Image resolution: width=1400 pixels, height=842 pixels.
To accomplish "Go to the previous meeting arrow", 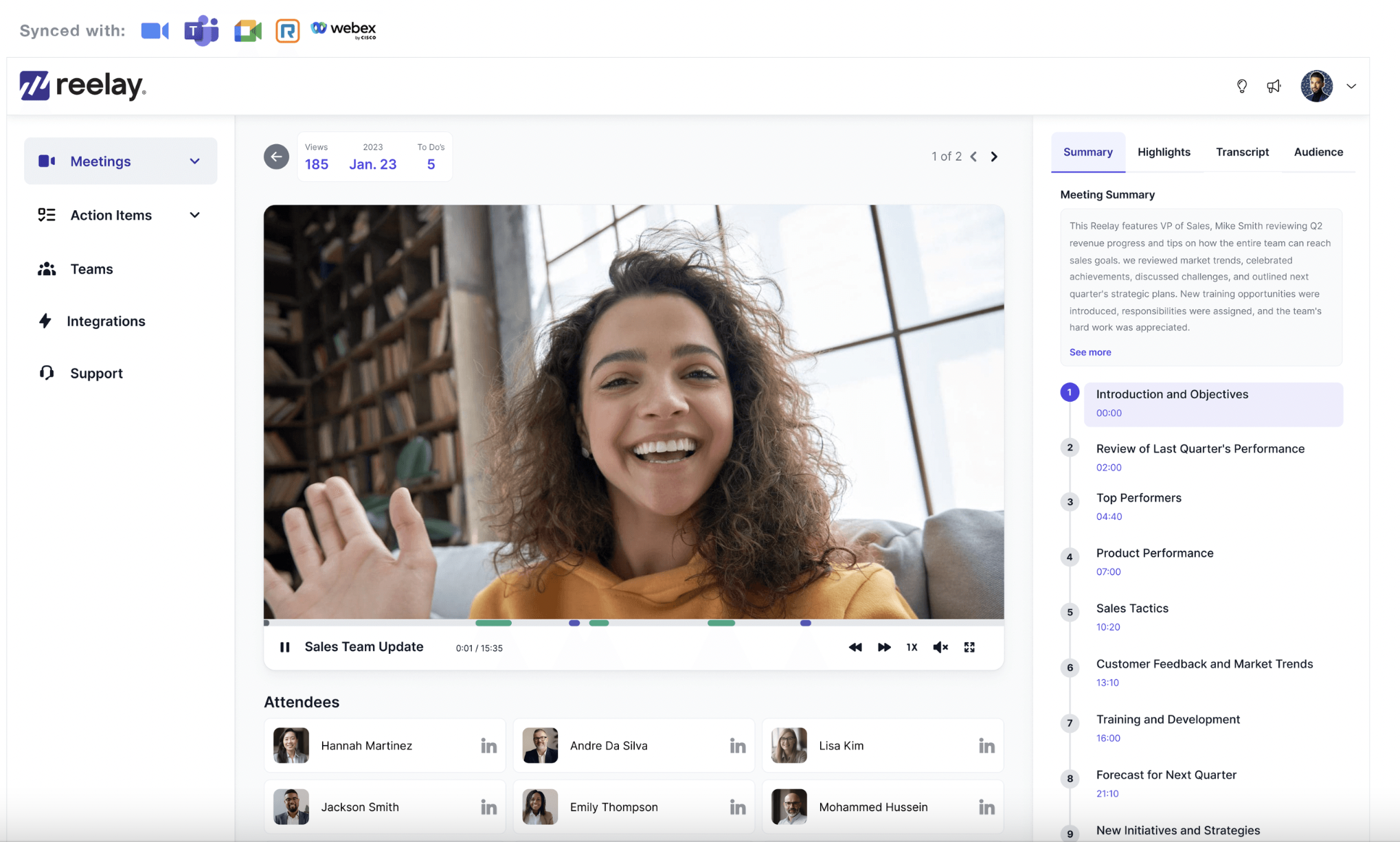I will click(x=973, y=157).
